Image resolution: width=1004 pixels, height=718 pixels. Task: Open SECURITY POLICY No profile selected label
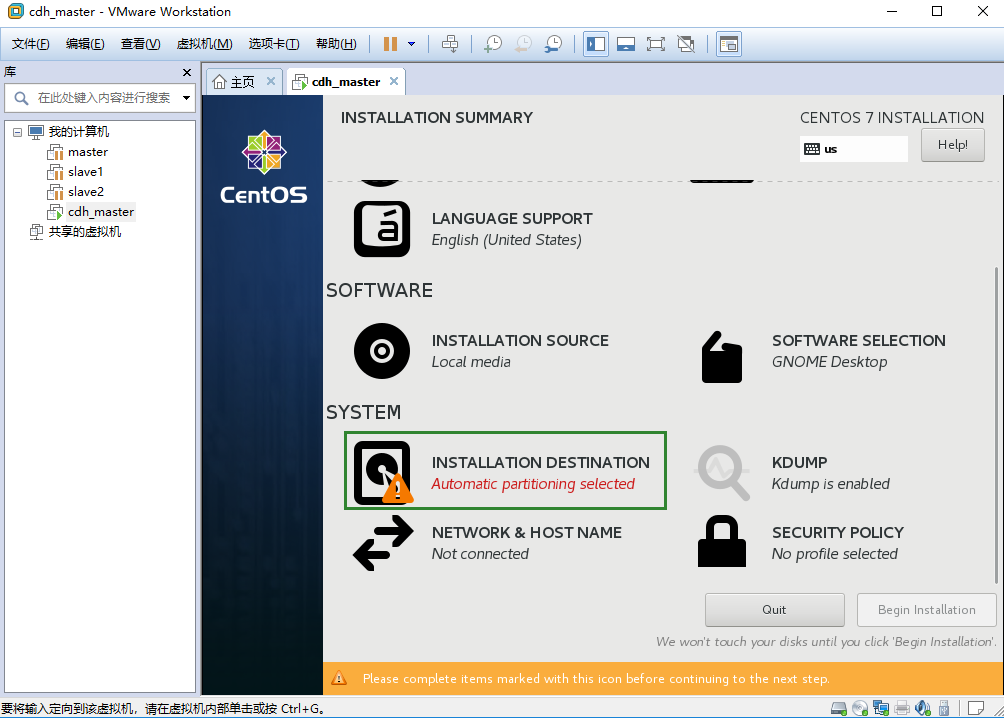[838, 543]
